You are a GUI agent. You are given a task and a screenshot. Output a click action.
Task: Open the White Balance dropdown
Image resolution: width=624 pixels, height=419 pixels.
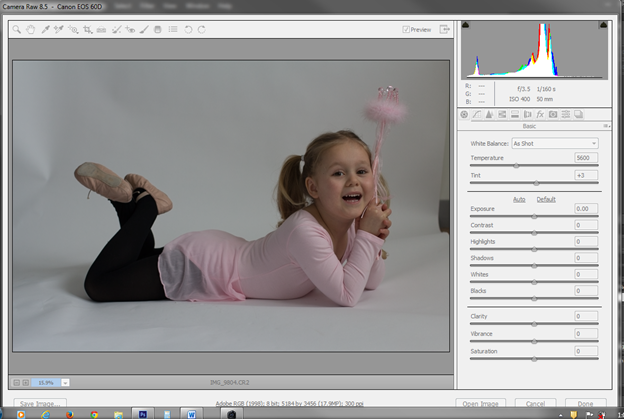[554, 143]
